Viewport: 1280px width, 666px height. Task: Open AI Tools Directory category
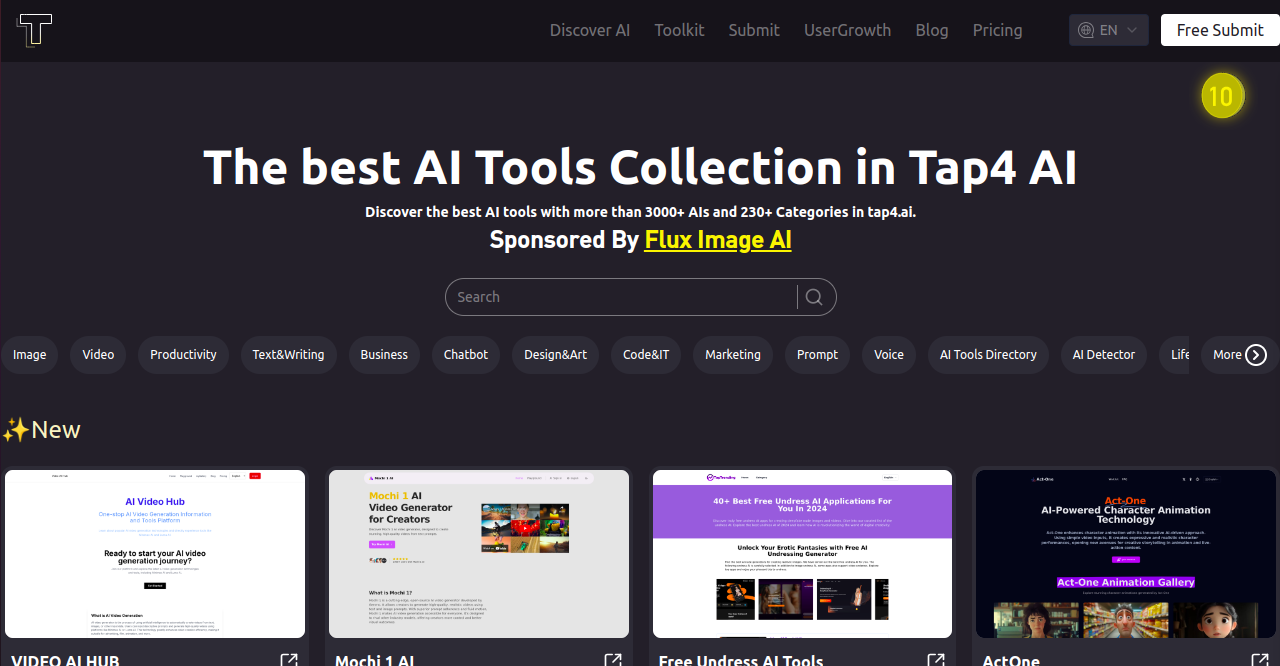988,355
